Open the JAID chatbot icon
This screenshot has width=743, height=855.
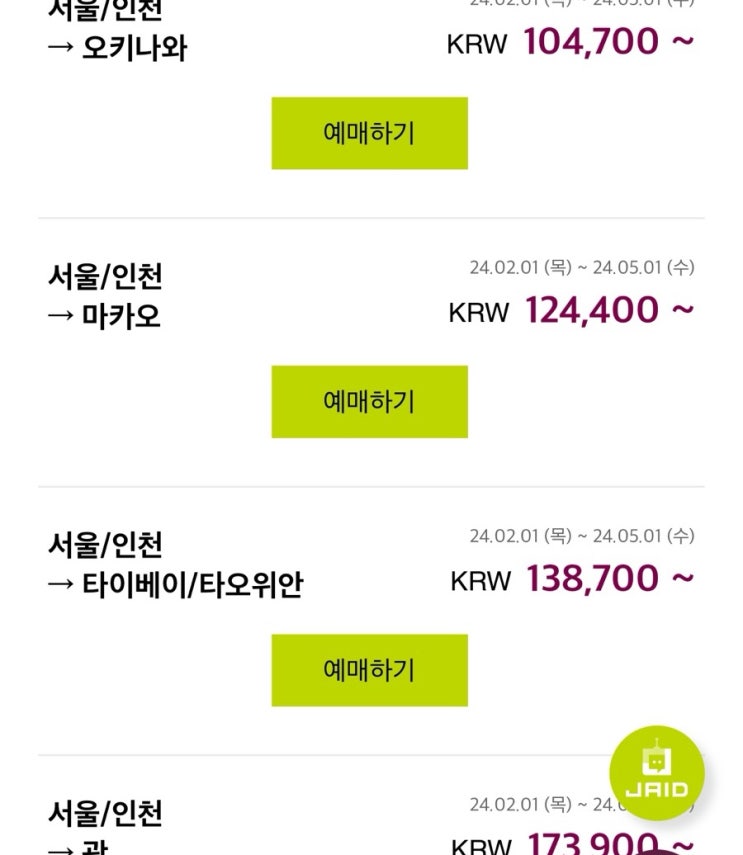[x=657, y=773]
